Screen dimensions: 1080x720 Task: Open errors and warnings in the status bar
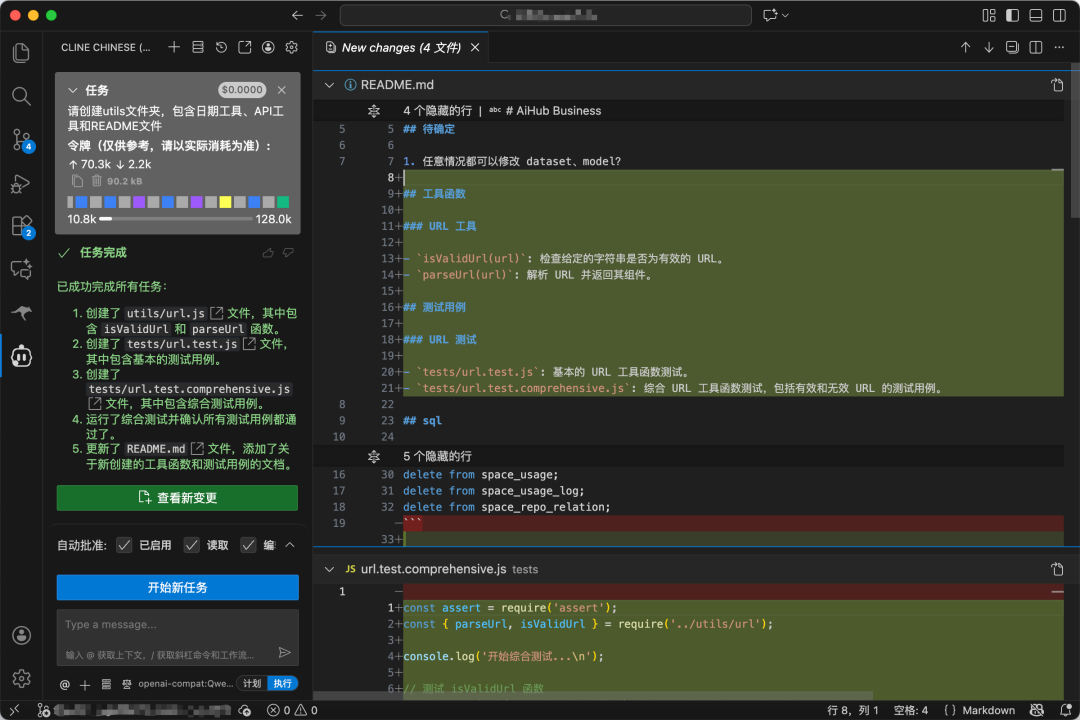pyautogui.click(x=293, y=710)
